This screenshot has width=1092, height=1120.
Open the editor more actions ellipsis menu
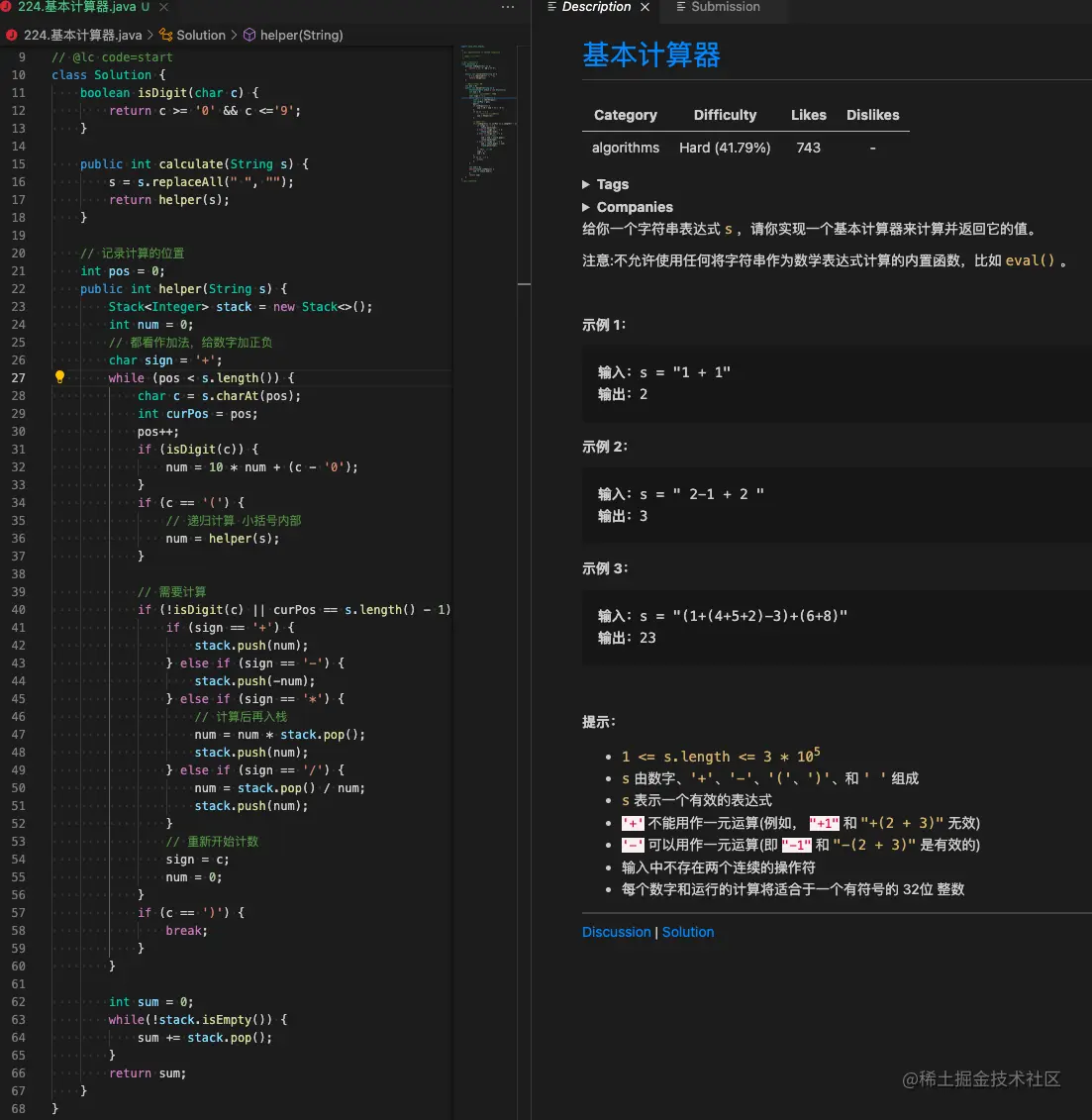(x=508, y=6)
